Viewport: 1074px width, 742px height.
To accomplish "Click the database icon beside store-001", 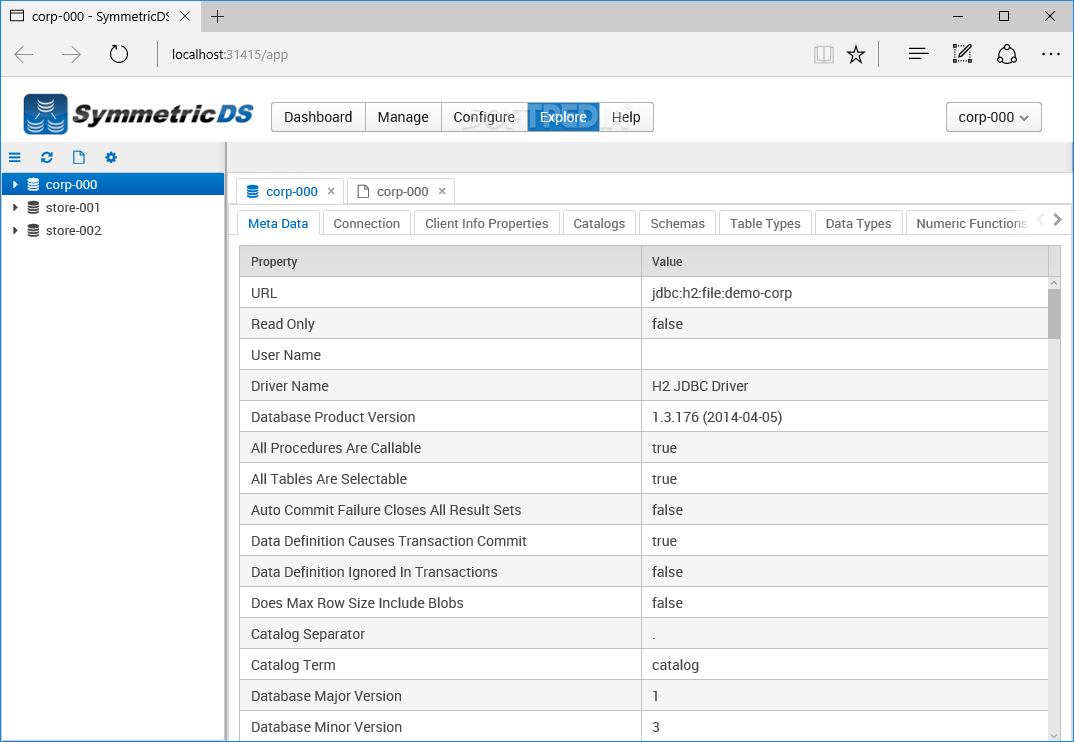I will tap(33, 208).
